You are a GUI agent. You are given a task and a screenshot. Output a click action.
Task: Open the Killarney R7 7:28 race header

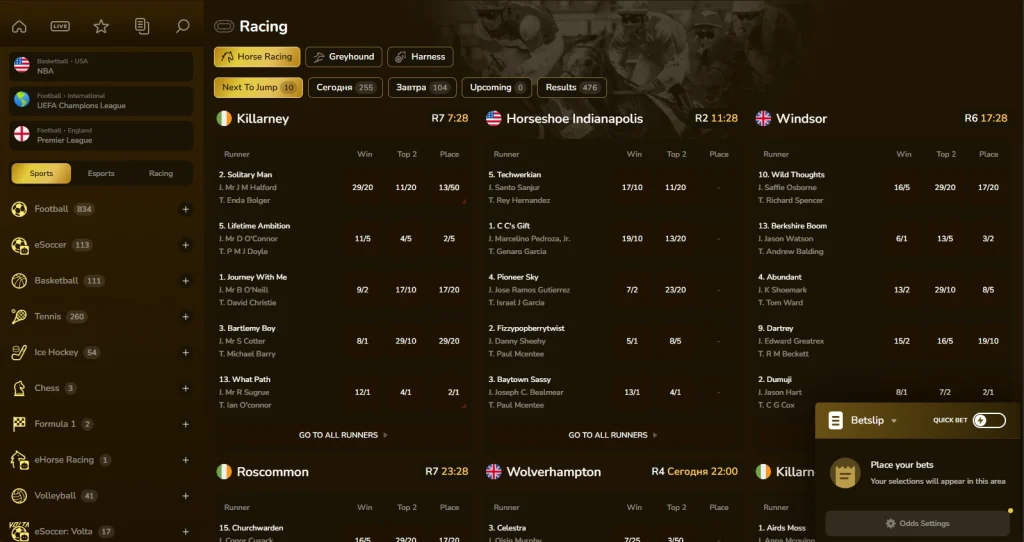coord(342,119)
